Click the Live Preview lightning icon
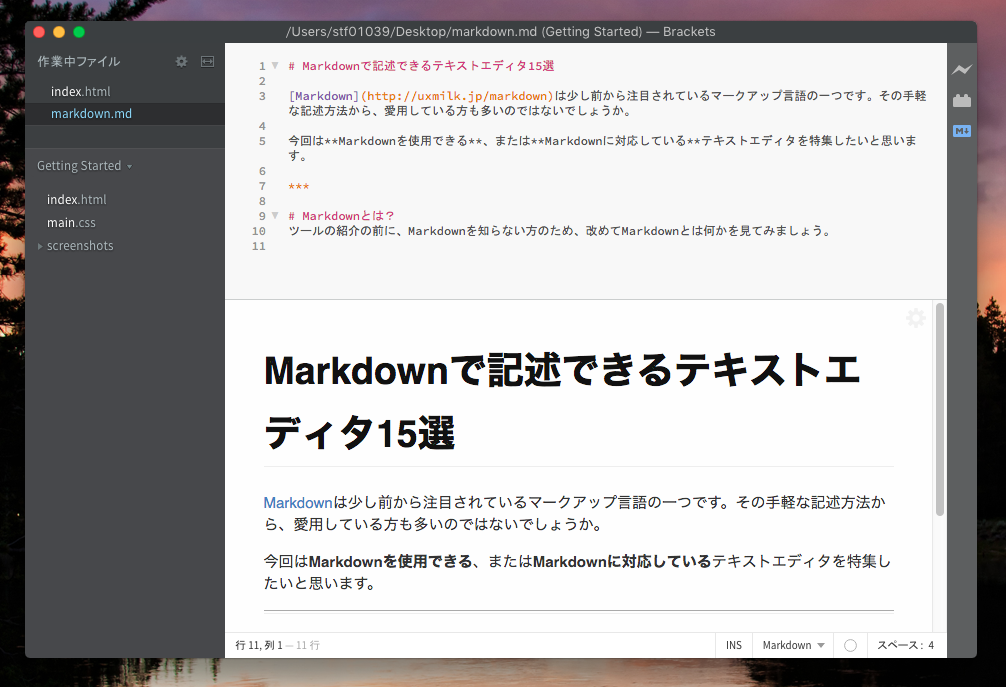The width and height of the screenshot is (1006, 687). click(962, 69)
